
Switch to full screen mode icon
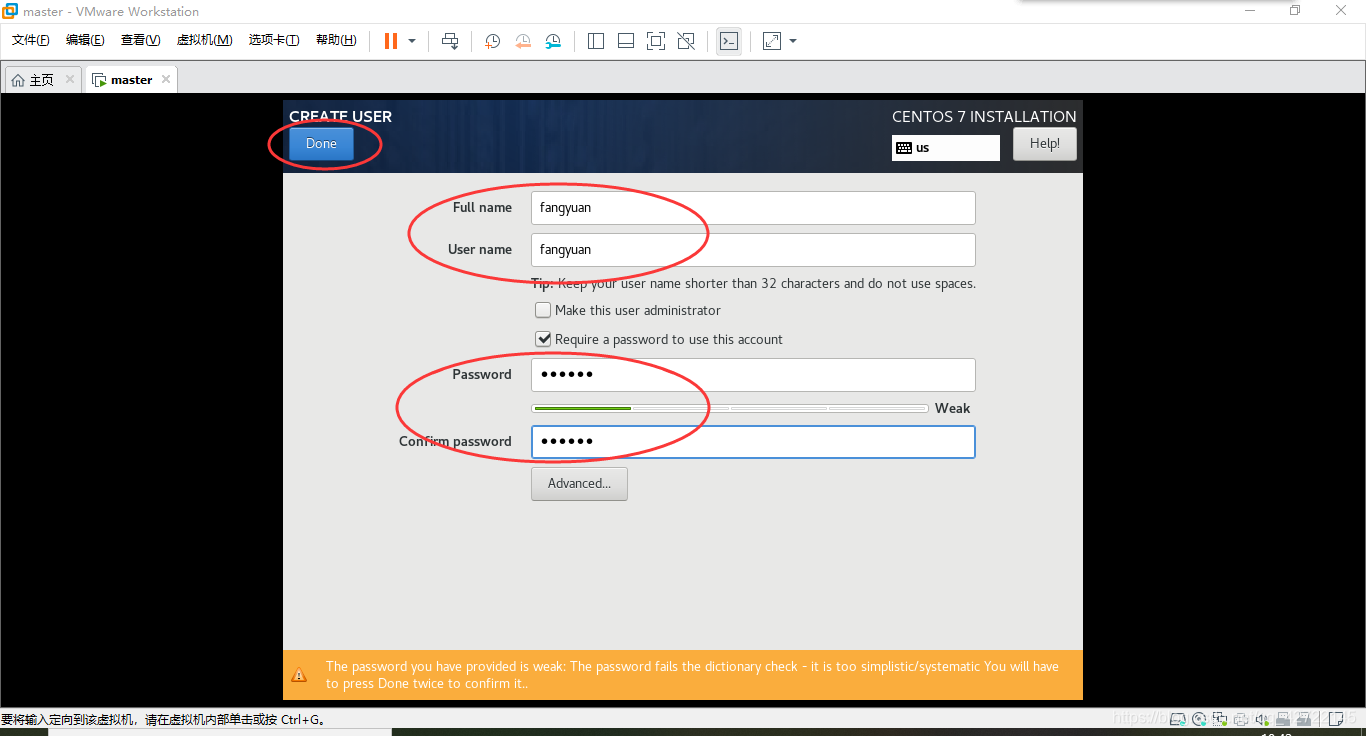656,41
